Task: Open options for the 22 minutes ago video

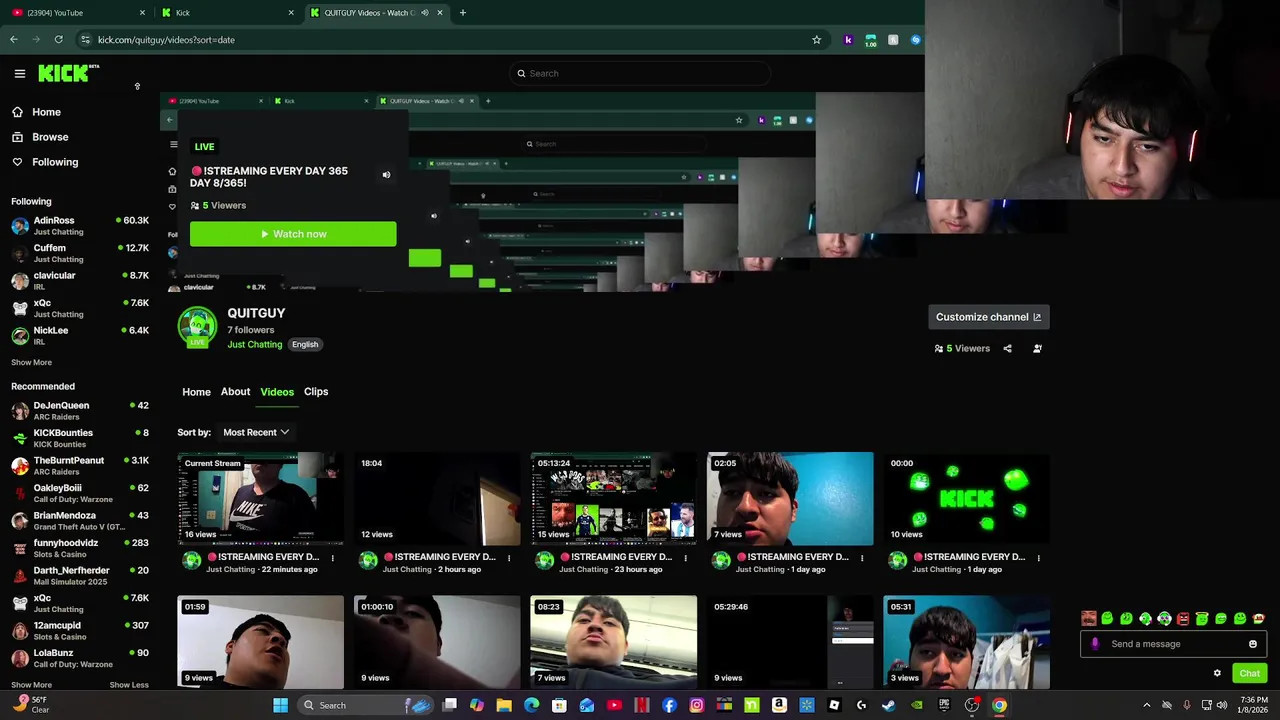Action: (x=333, y=558)
